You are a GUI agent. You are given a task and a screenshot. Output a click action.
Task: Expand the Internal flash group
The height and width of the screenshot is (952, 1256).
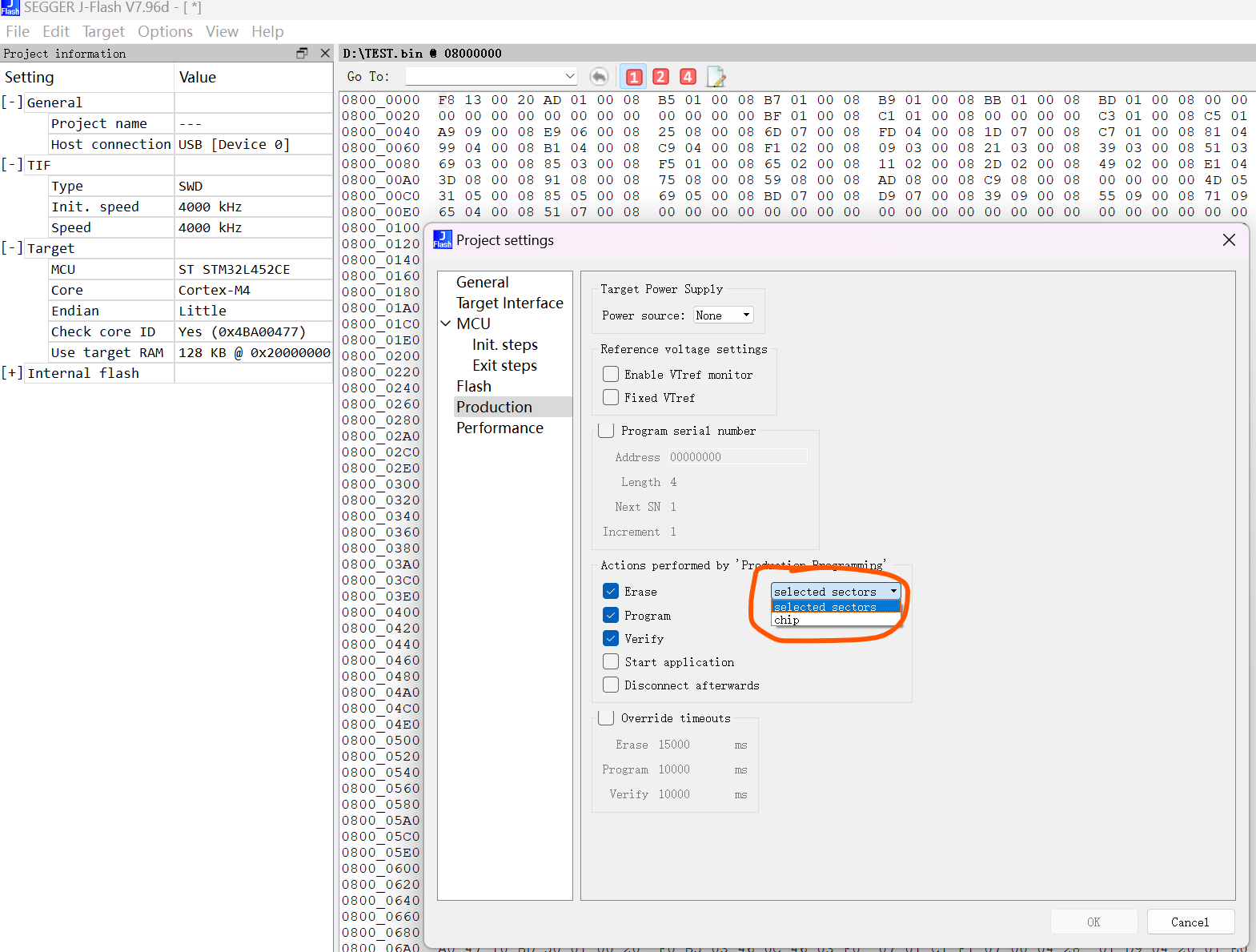[11, 372]
